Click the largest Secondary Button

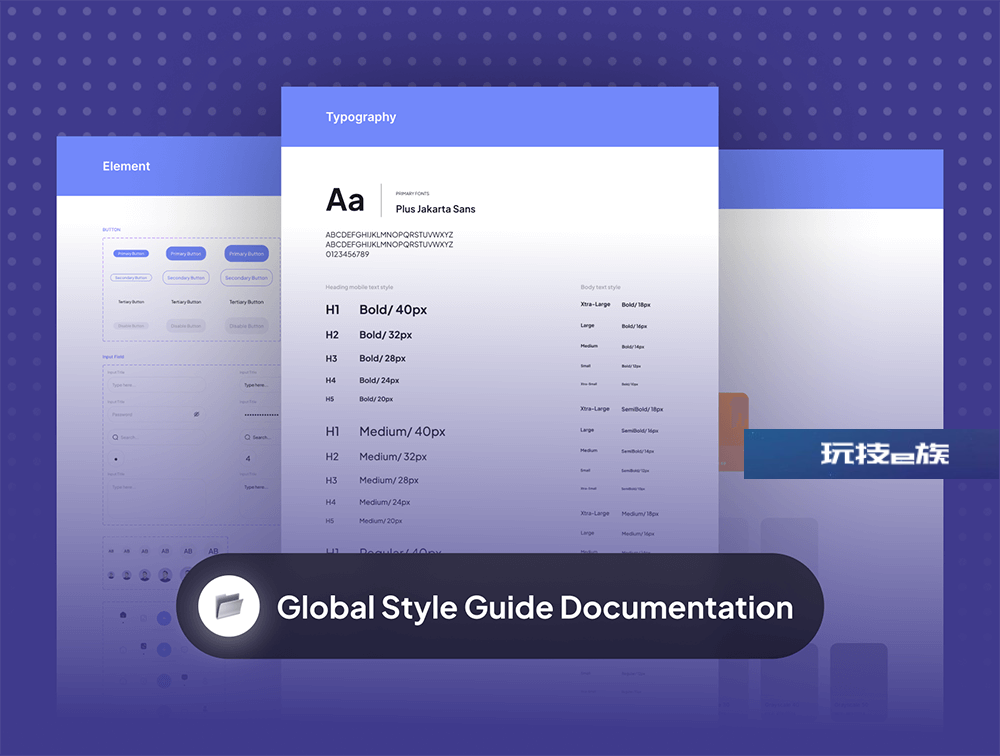(x=246, y=278)
